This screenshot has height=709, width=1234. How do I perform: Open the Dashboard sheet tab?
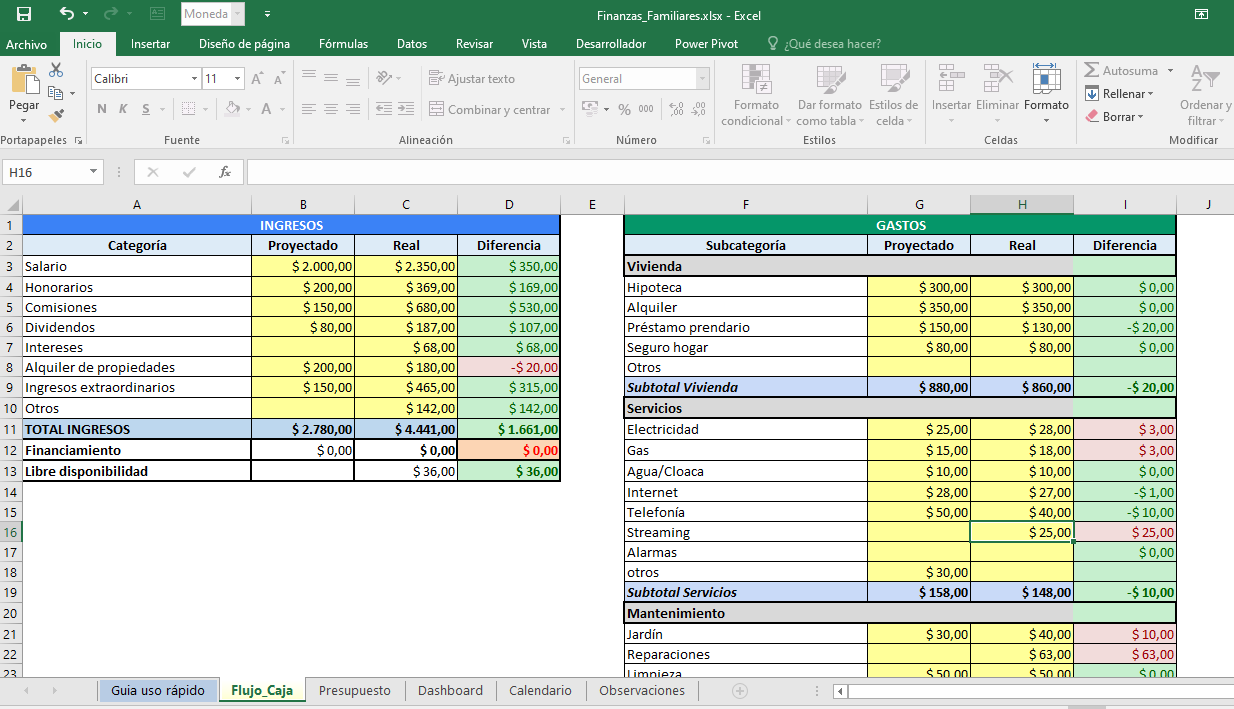point(450,691)
